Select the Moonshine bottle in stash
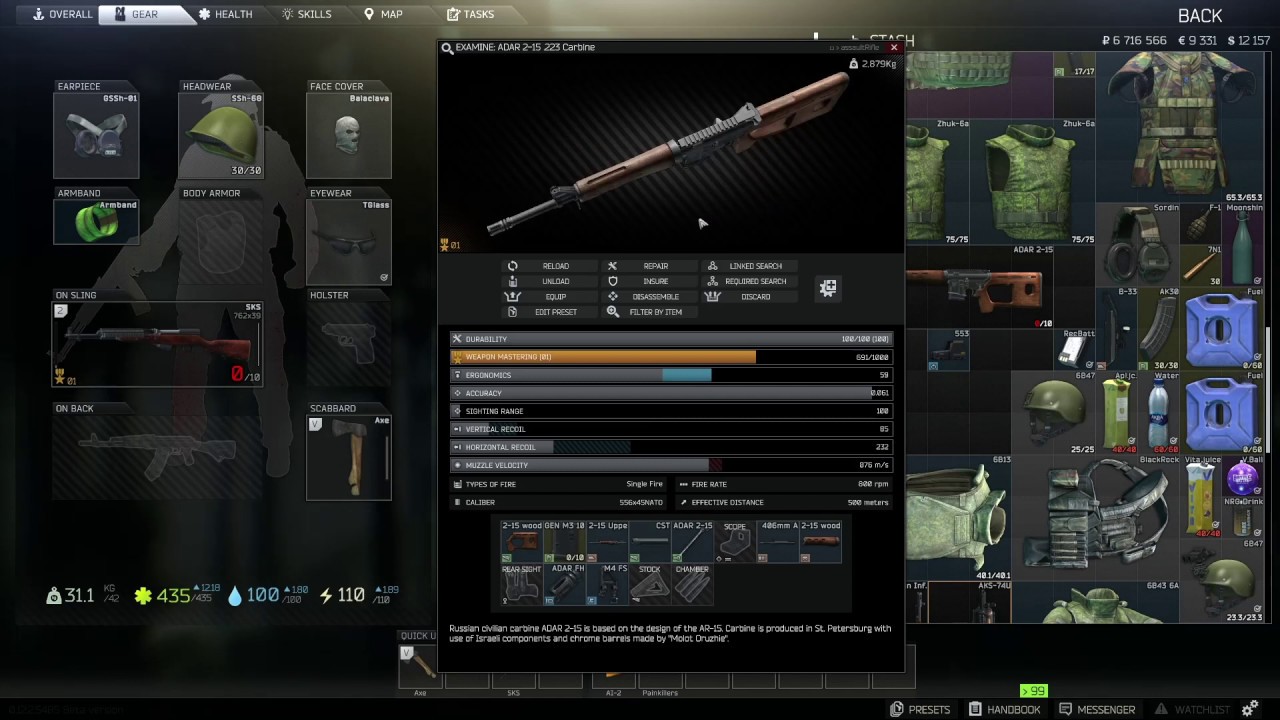The image size is (1280, 720). pos(1243,246)
